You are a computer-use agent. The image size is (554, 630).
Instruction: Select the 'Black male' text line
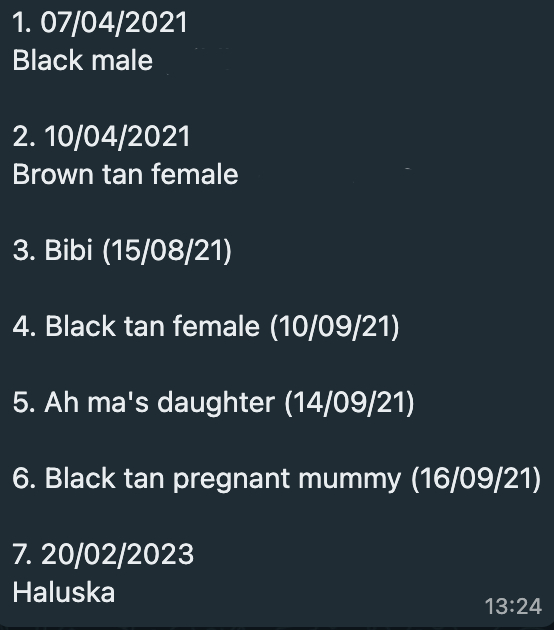point(83,61)
